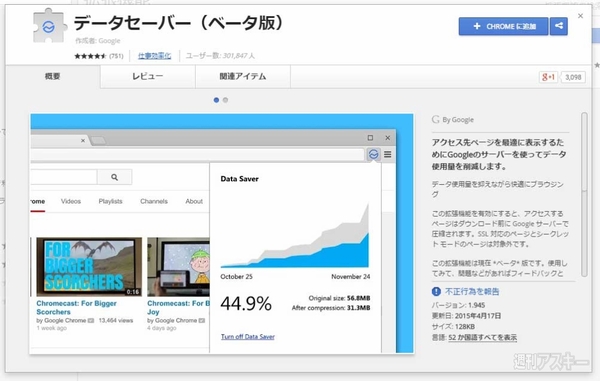Click the Google +1 button
This screenshot has width=600, height=381.
(548, 77)
